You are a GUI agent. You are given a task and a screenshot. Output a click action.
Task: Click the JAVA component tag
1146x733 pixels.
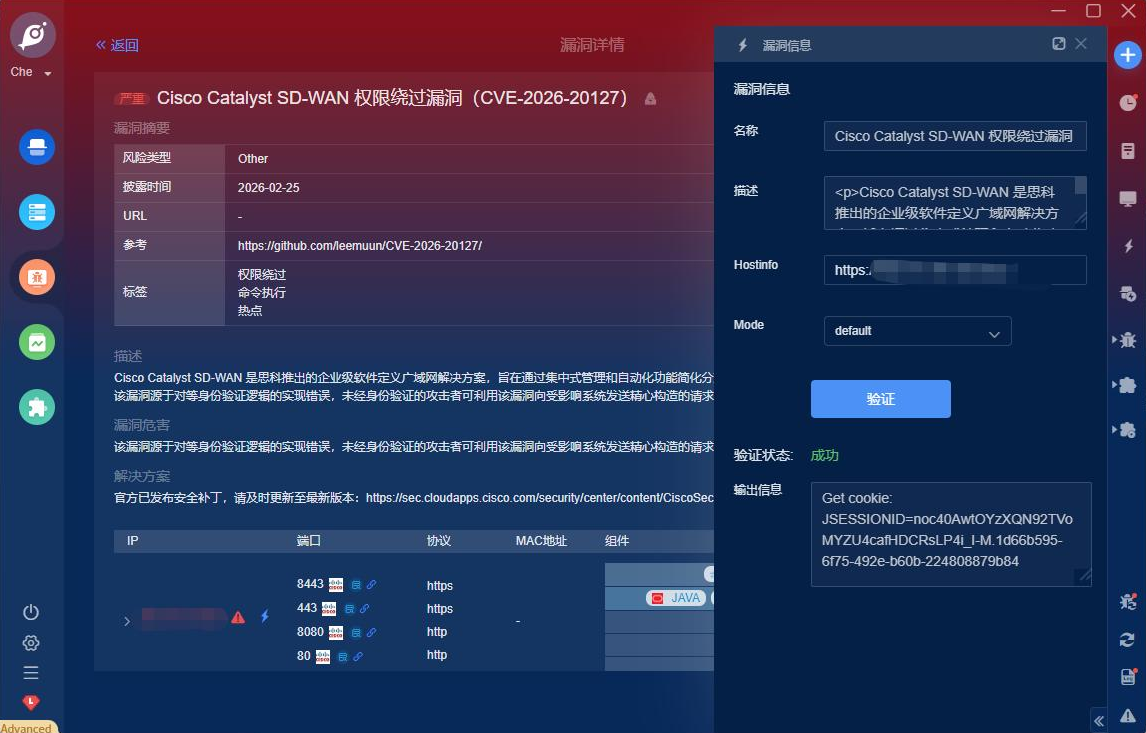677,598
